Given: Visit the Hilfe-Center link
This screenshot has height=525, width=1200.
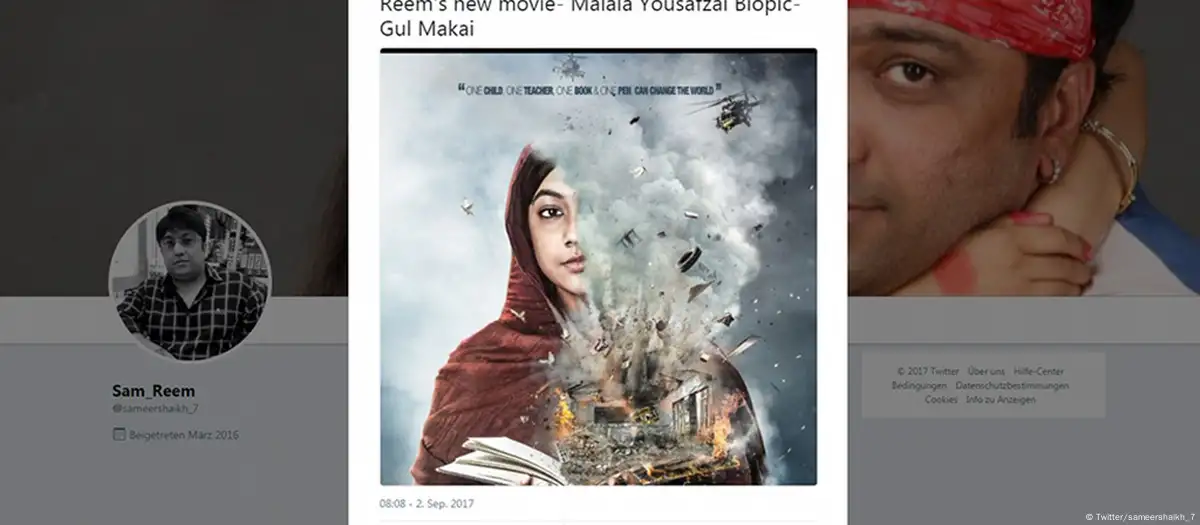Looking at the screenshot, I should (x=1040, y=371).
